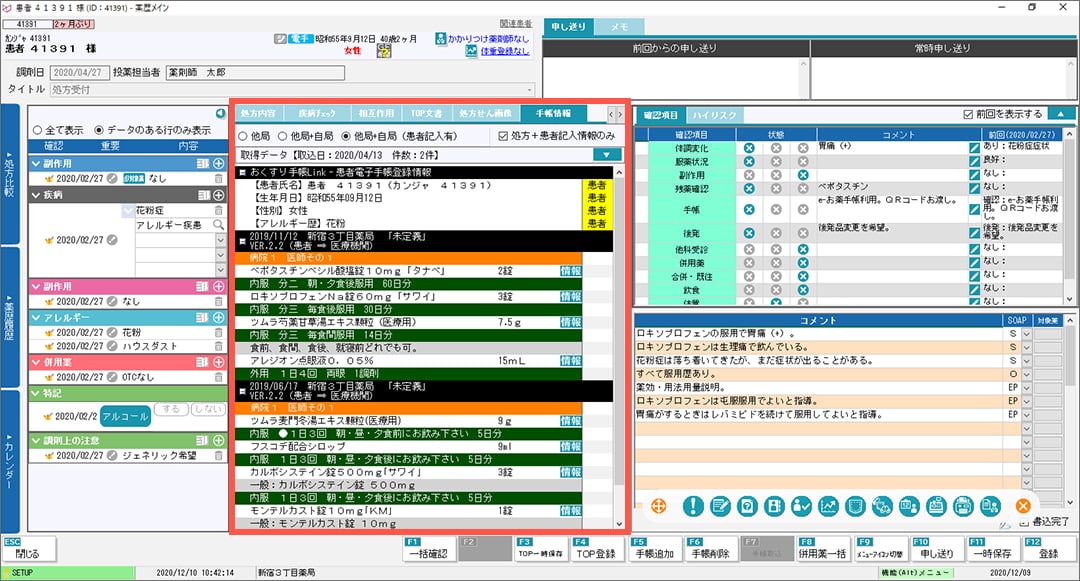This screenshot has width=1080, height=581.
Task: Click the 調剤日 date field
Action: [x=79, y=72]
